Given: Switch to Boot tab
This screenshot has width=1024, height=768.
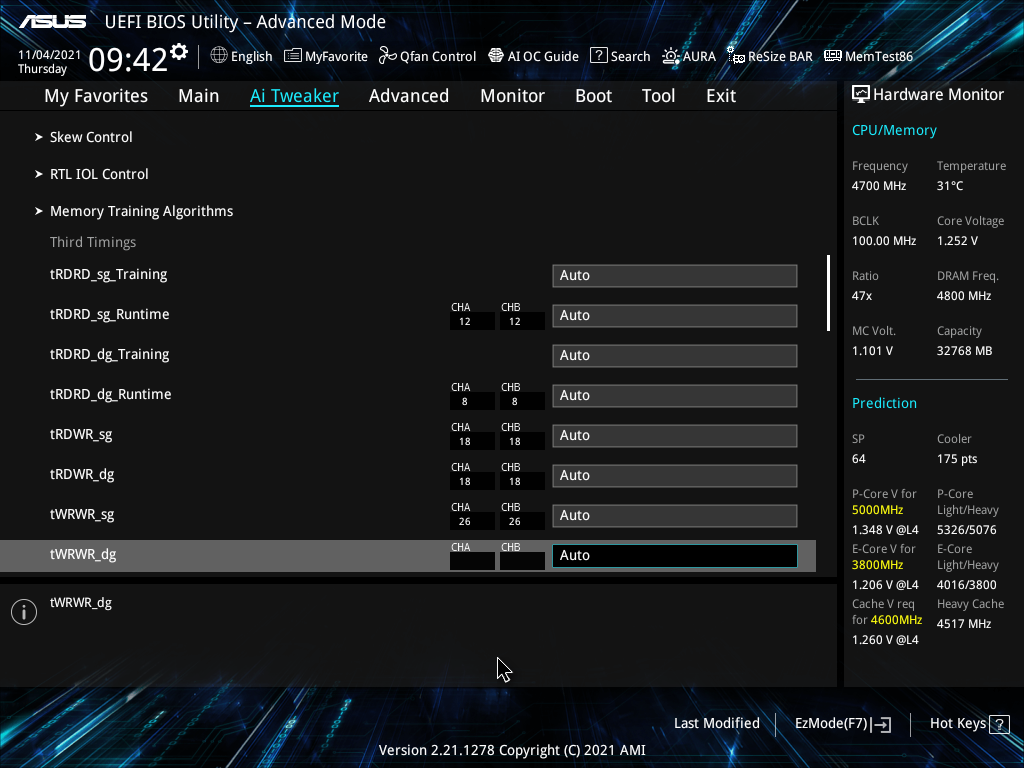Looking at the screenshot, I should tap(594, 96).
